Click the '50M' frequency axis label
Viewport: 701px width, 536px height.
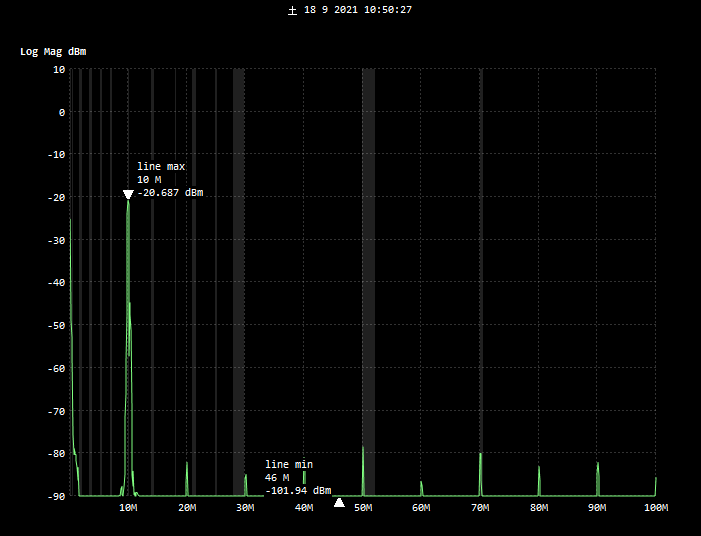pyautogui.click(x=363, y=508)
